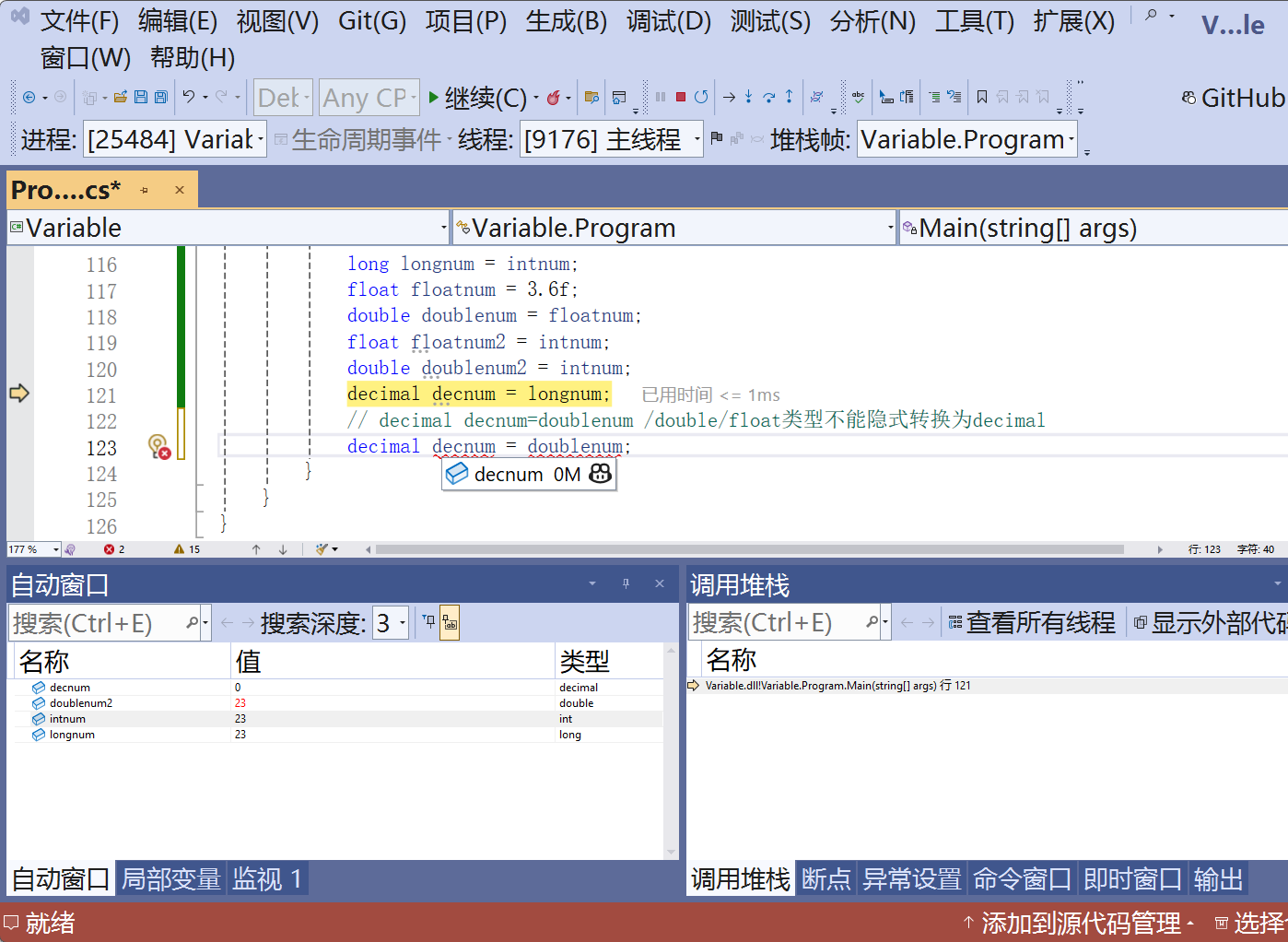Undo the last edit
The image size is (1288, 942).
[x=189, y=97]
